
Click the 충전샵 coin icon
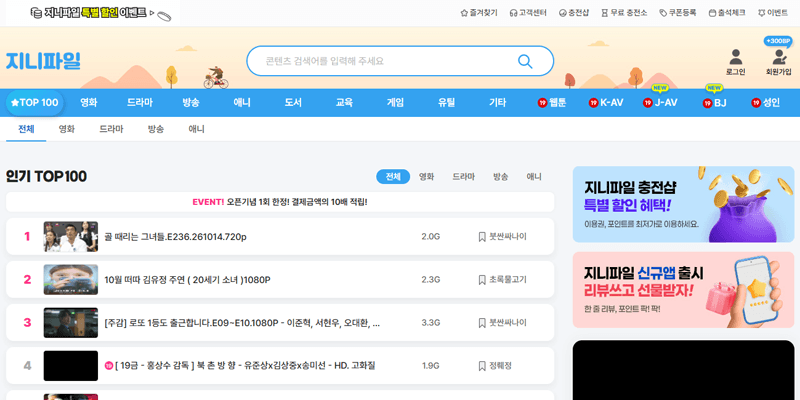(x=563, y=13)
